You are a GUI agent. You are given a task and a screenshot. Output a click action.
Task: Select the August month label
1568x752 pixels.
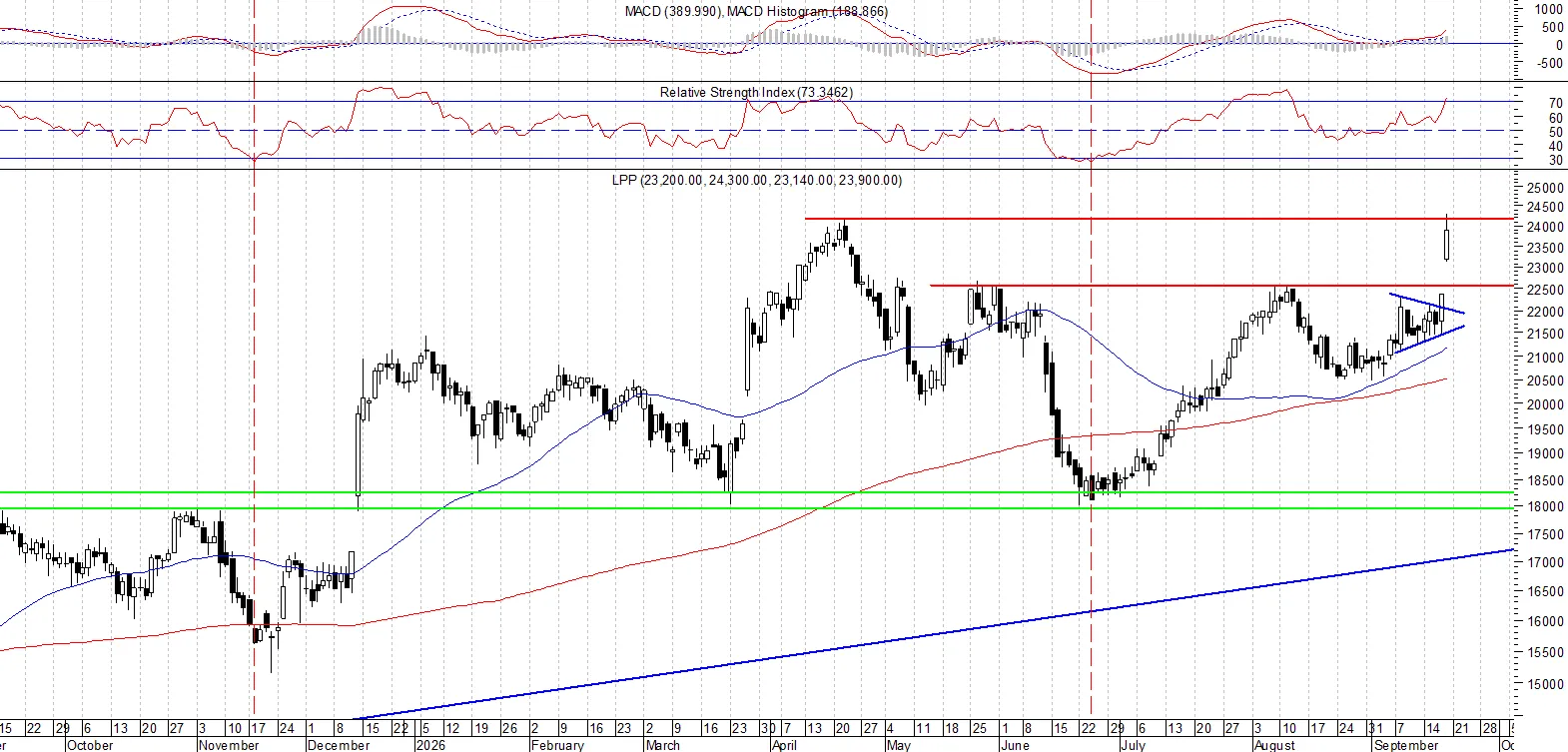(1274, 745)
